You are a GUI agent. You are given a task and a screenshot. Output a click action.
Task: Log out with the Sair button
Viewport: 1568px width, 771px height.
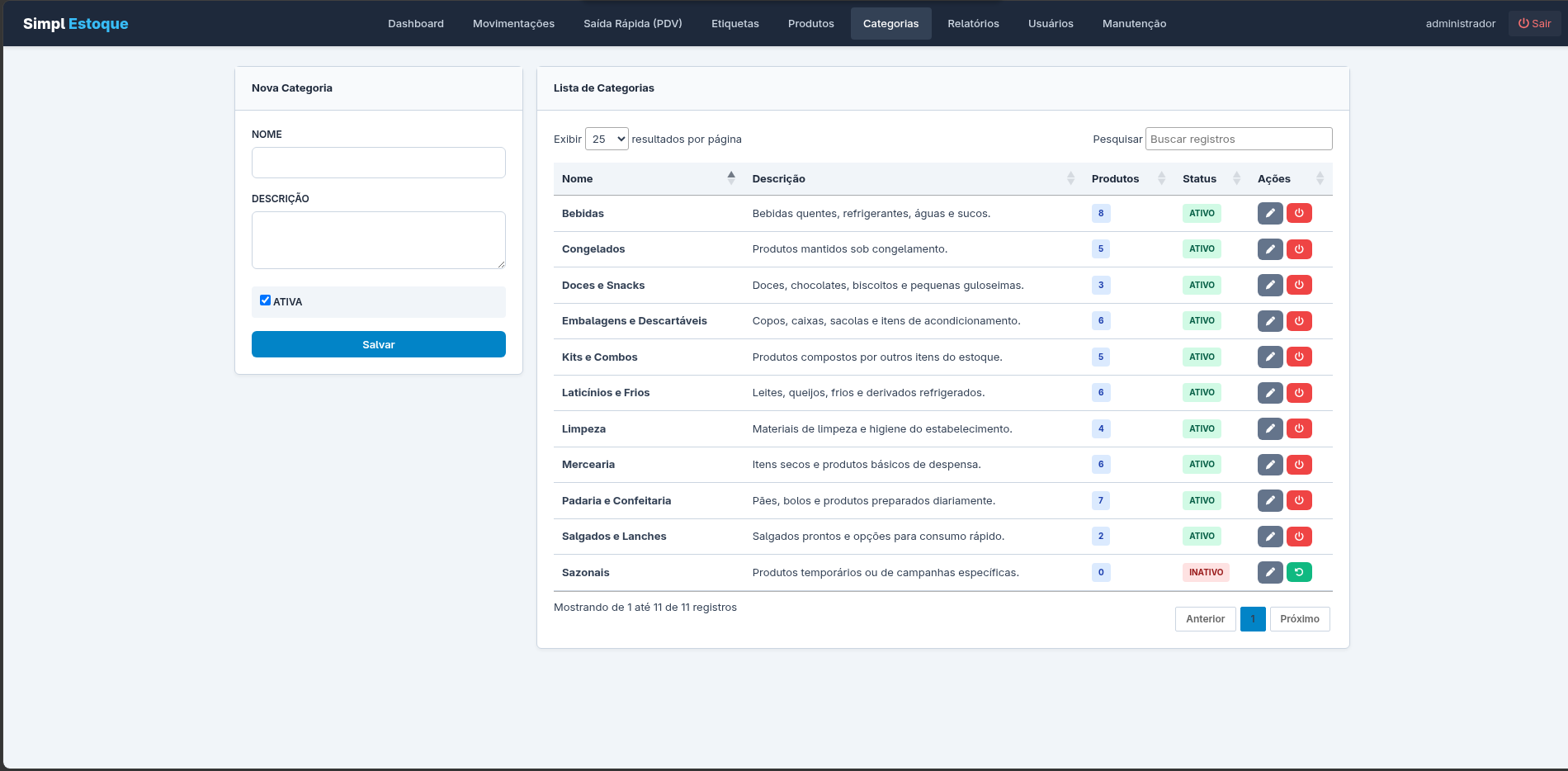coord(1535,23)
